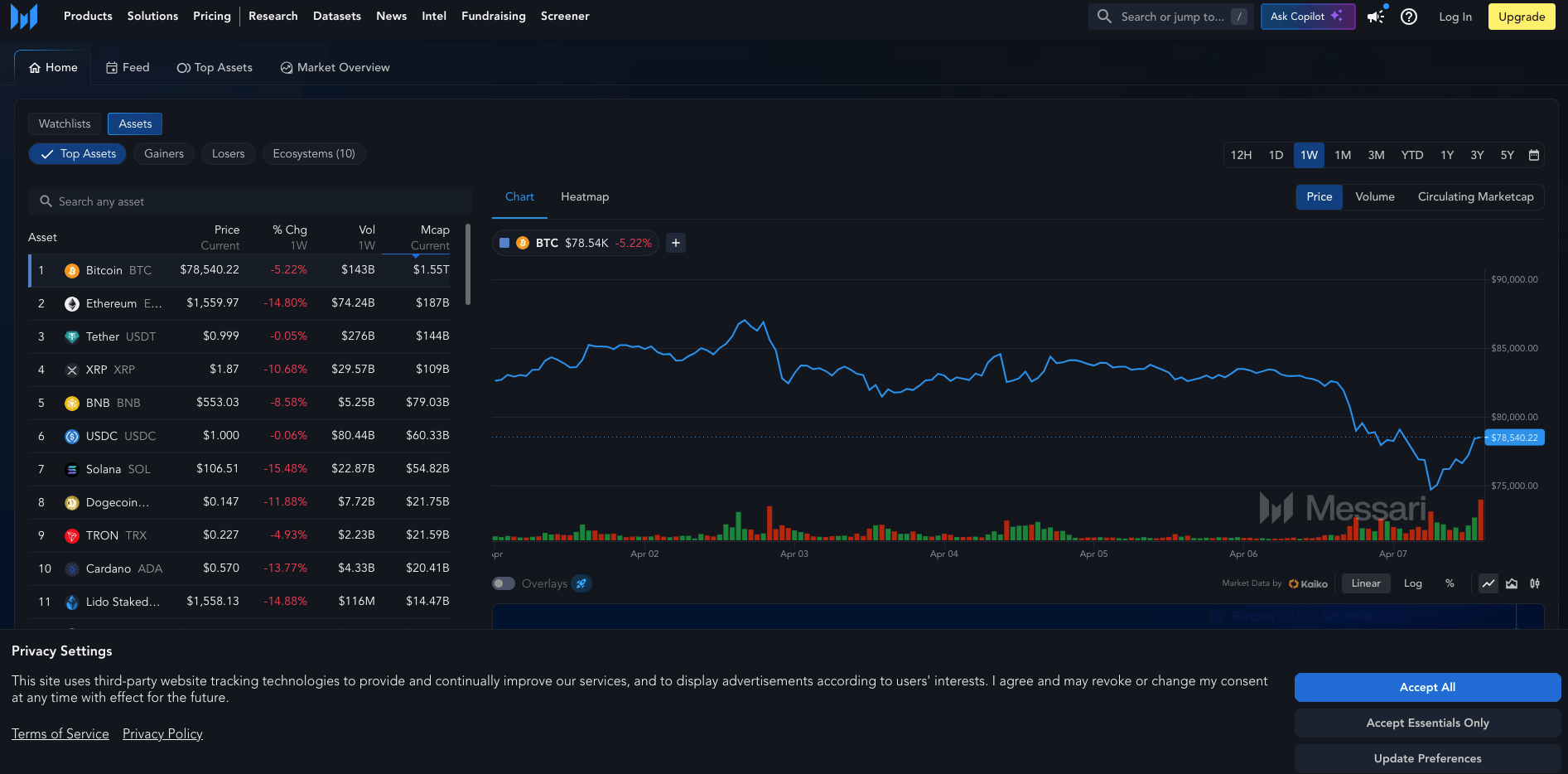
Task: Open the Ecosystems (10) filter
Action: coord(314,153)
